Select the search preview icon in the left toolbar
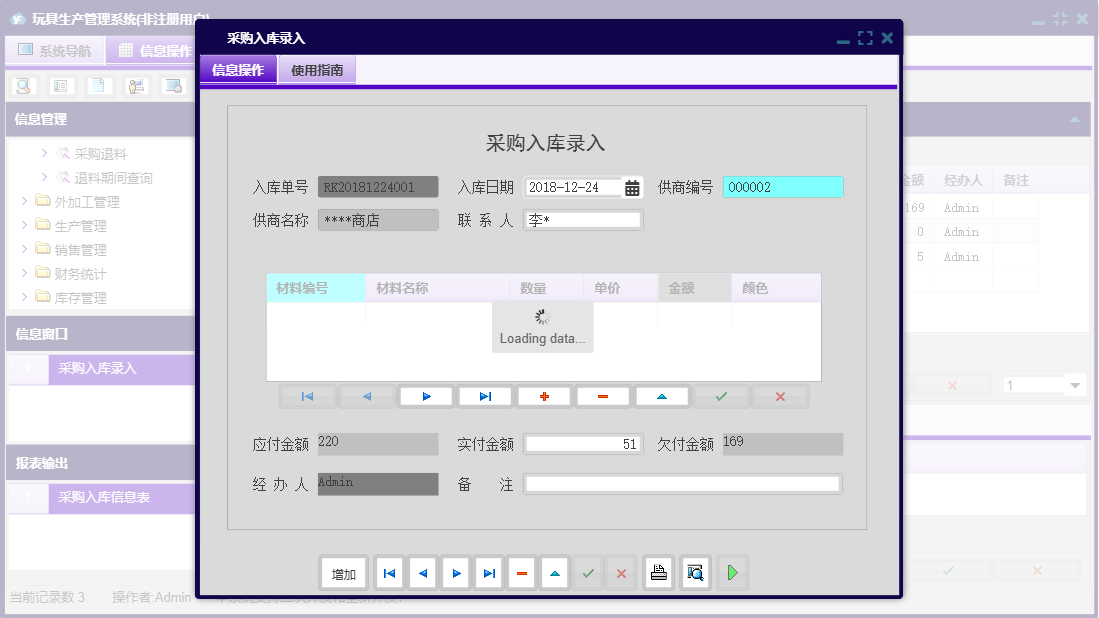 pos(22,86)
